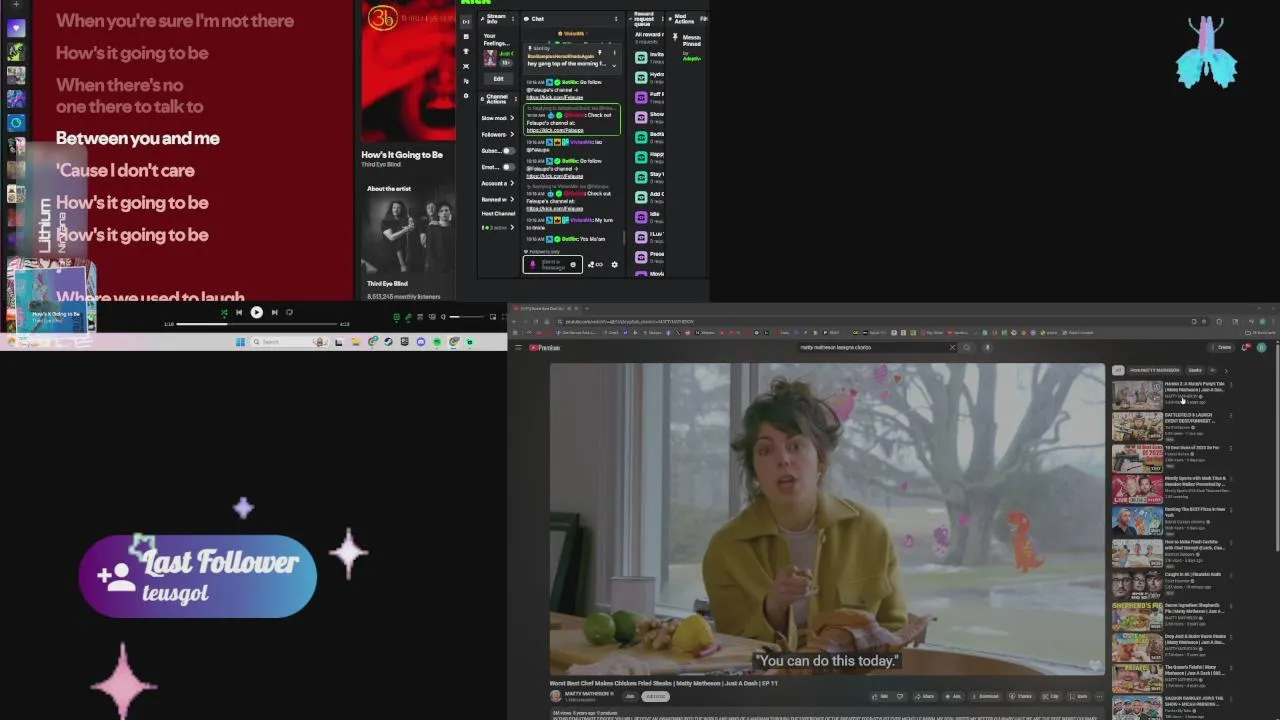Open Kick chat settings gear
Image resolution: width=1280 pixels, height=720 pixels.
[x=614, y=265]
